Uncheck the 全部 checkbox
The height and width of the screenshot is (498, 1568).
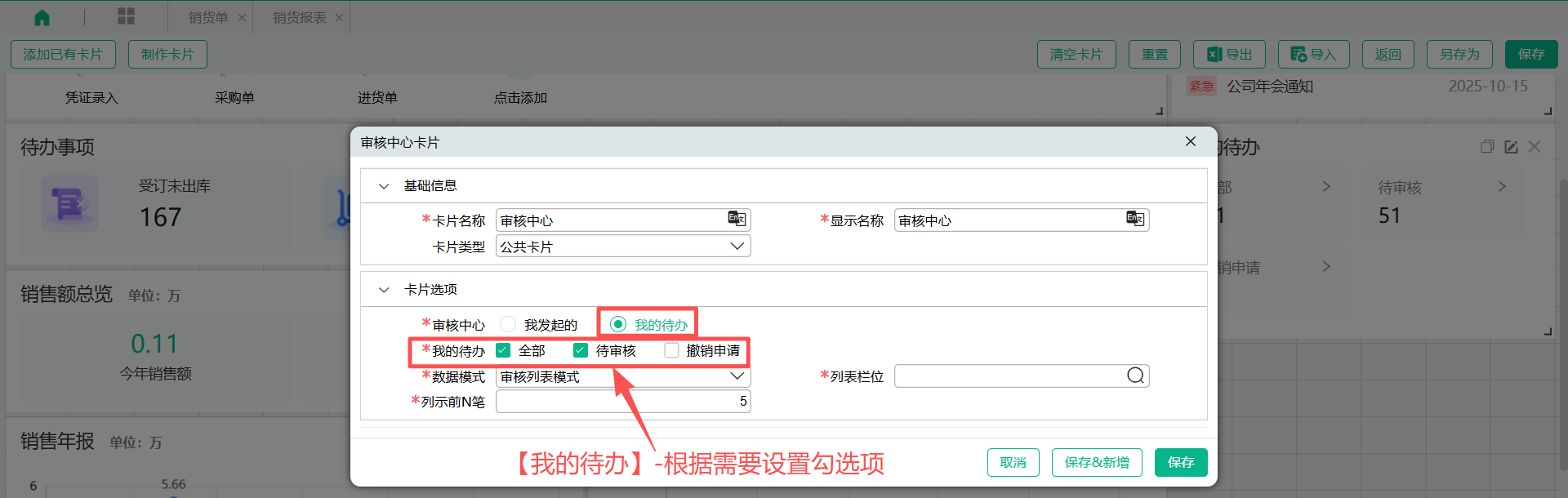[503, 351]
